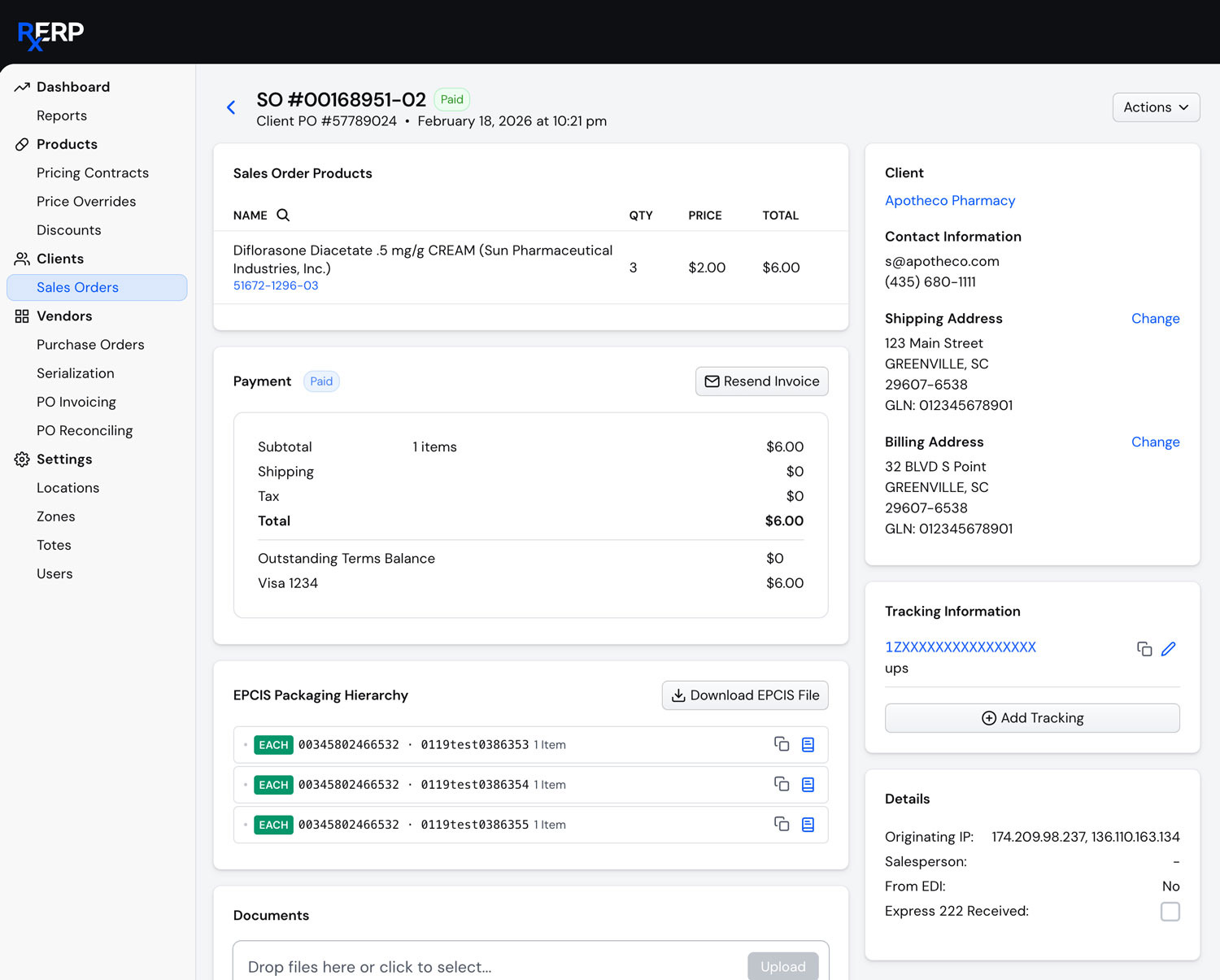
Task: Click Change for Shipping Address
Action: (x=1155, y=319)
